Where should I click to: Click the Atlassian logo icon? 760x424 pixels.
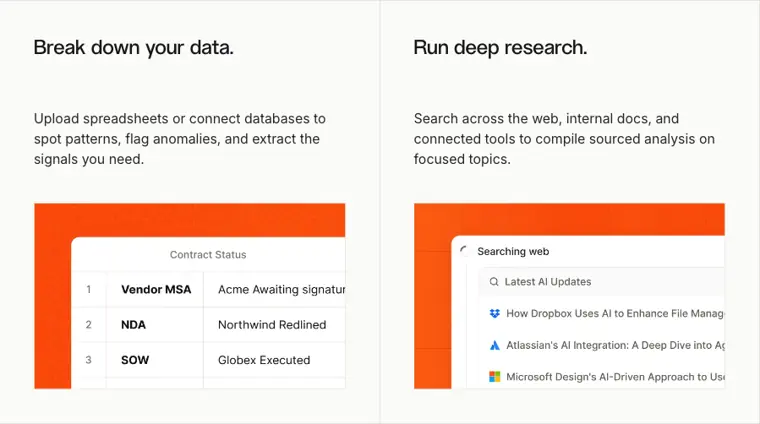coord(494,345)
